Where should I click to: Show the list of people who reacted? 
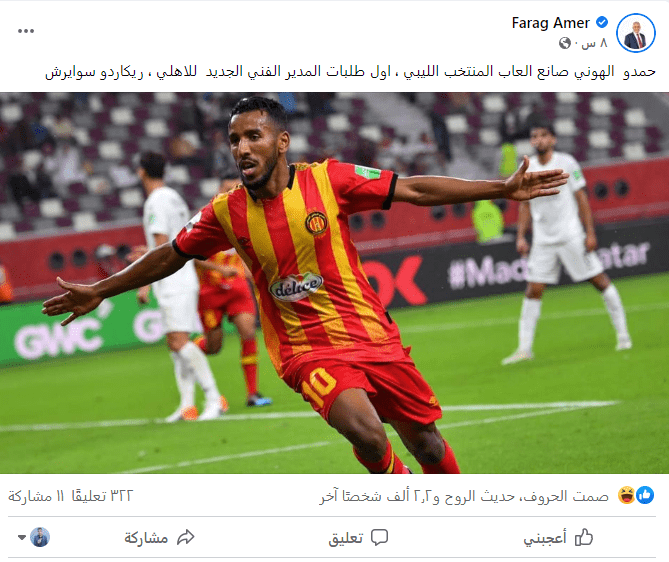point(464,496)
